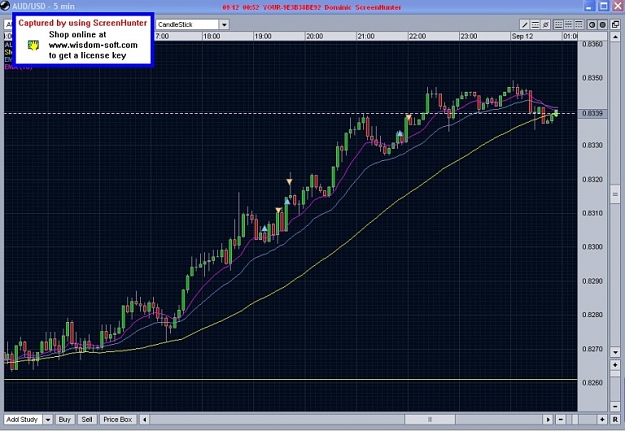Screen dimensions: 625x431
Task: Click the 19:00 time axis label
Action: pyautogui.click(x=263, y=36)
